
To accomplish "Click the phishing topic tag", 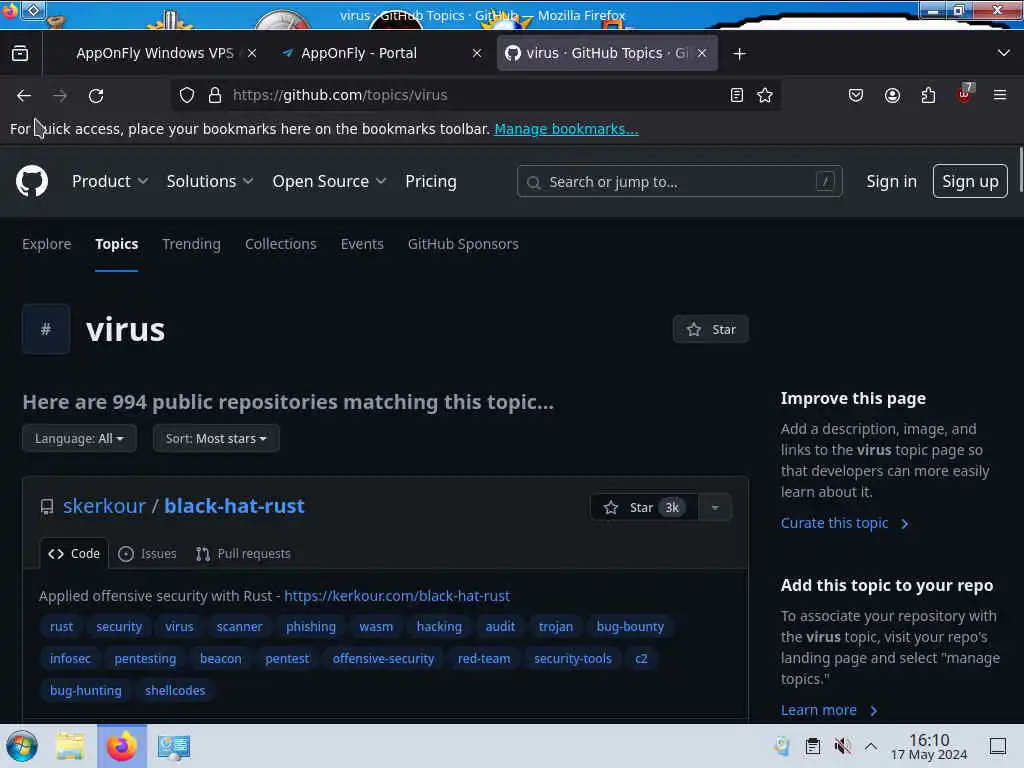I will click(311, 627).
